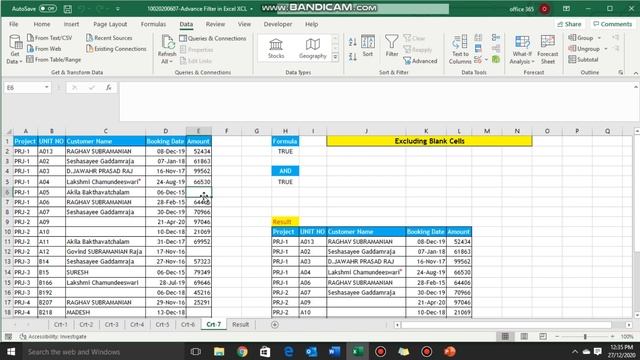Viewport: 640px width, 360px height.
Task: Add a new sheet with plus button
Action: pos(275,324)
